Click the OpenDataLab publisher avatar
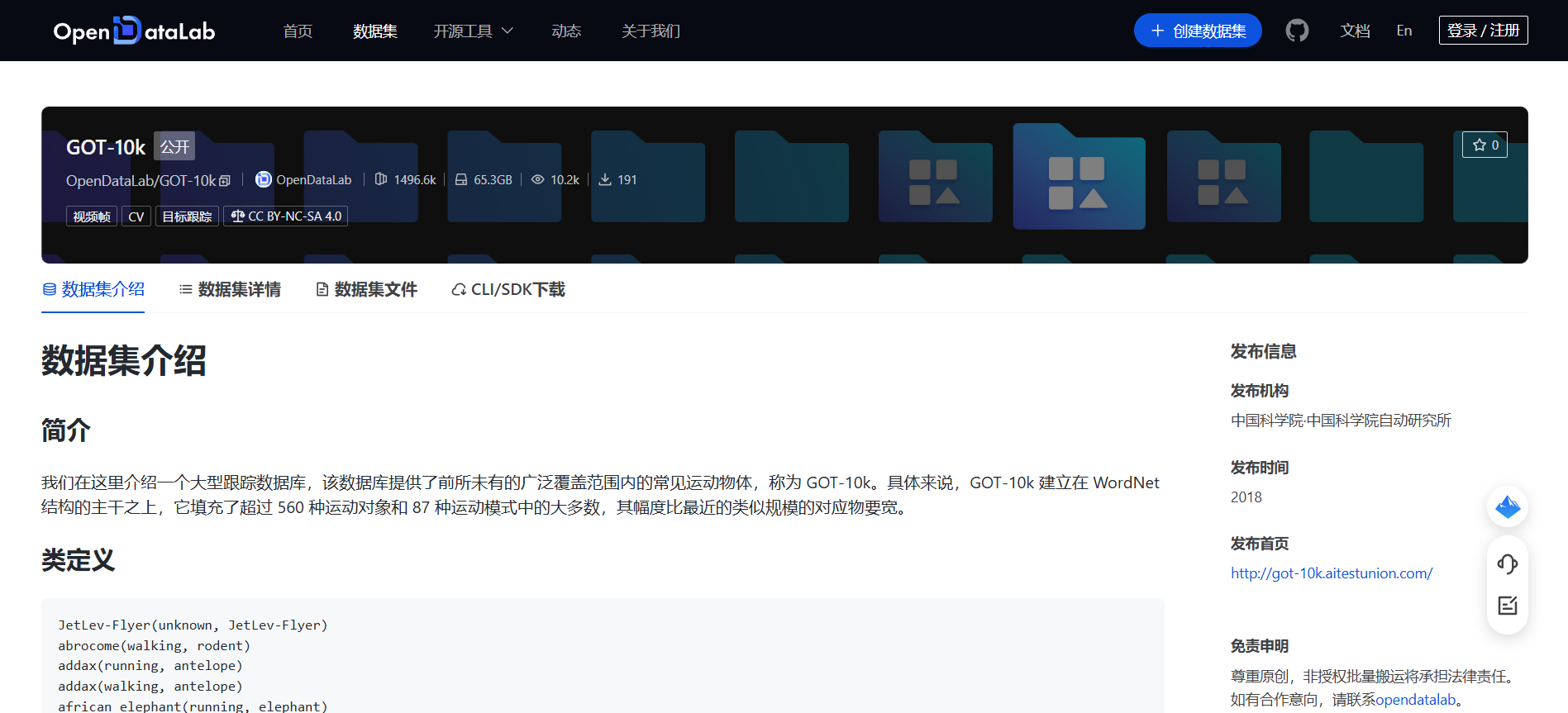The width and height of the screenshot is (1568, 713). click(263, 179)
